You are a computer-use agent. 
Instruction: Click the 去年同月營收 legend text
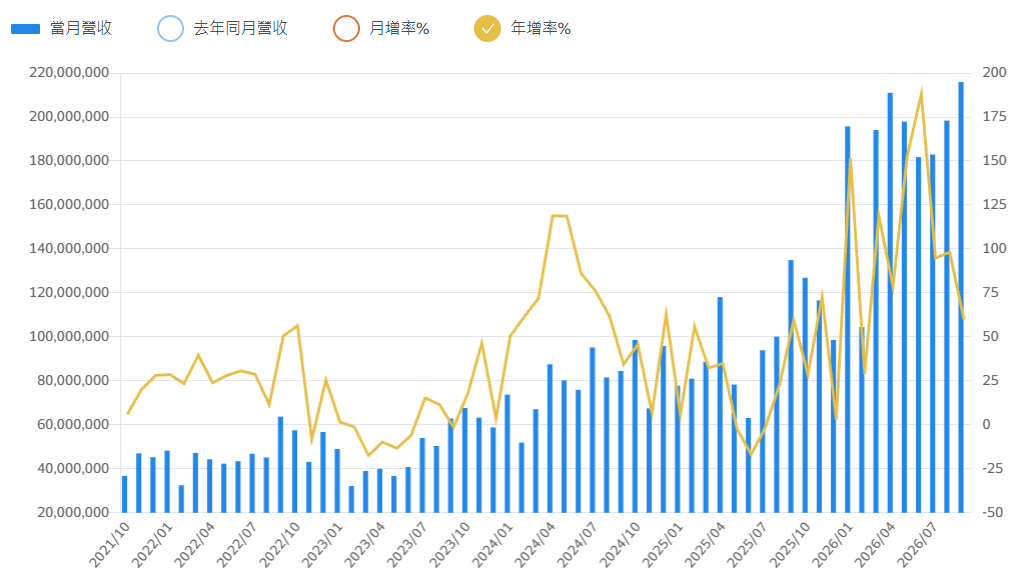pos(241,28)
